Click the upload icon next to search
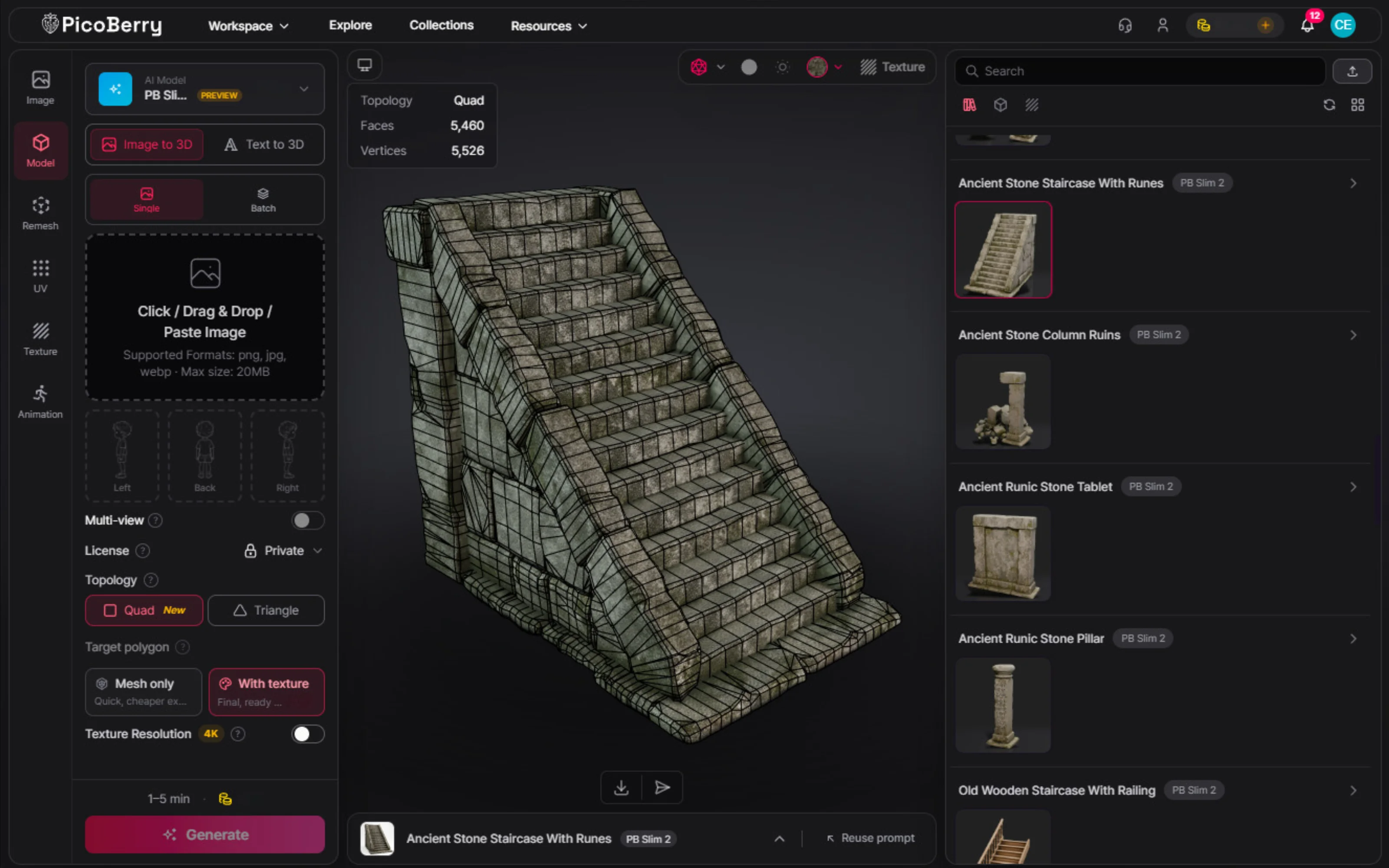1389x868 pixels. tap(1352, 71)
